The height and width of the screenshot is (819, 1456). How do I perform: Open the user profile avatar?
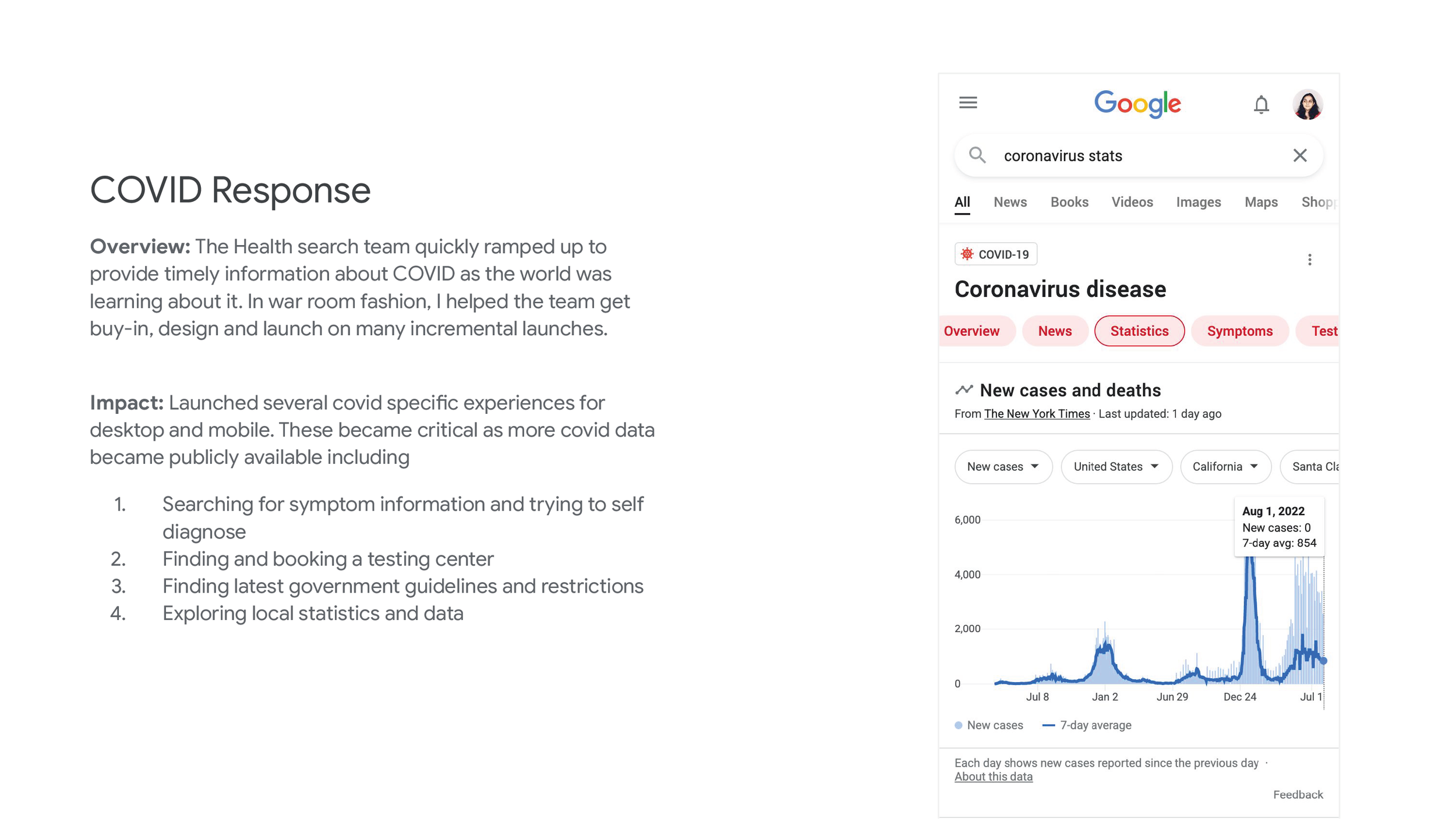point(1307,105)
